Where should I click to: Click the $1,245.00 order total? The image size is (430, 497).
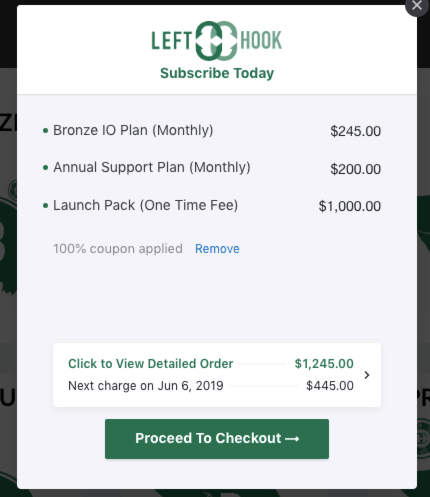324,364
